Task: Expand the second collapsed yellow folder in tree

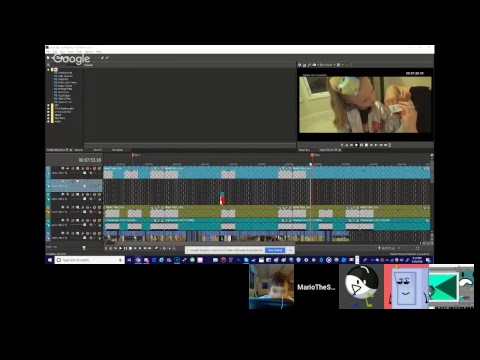Action: tap(48, 109)
